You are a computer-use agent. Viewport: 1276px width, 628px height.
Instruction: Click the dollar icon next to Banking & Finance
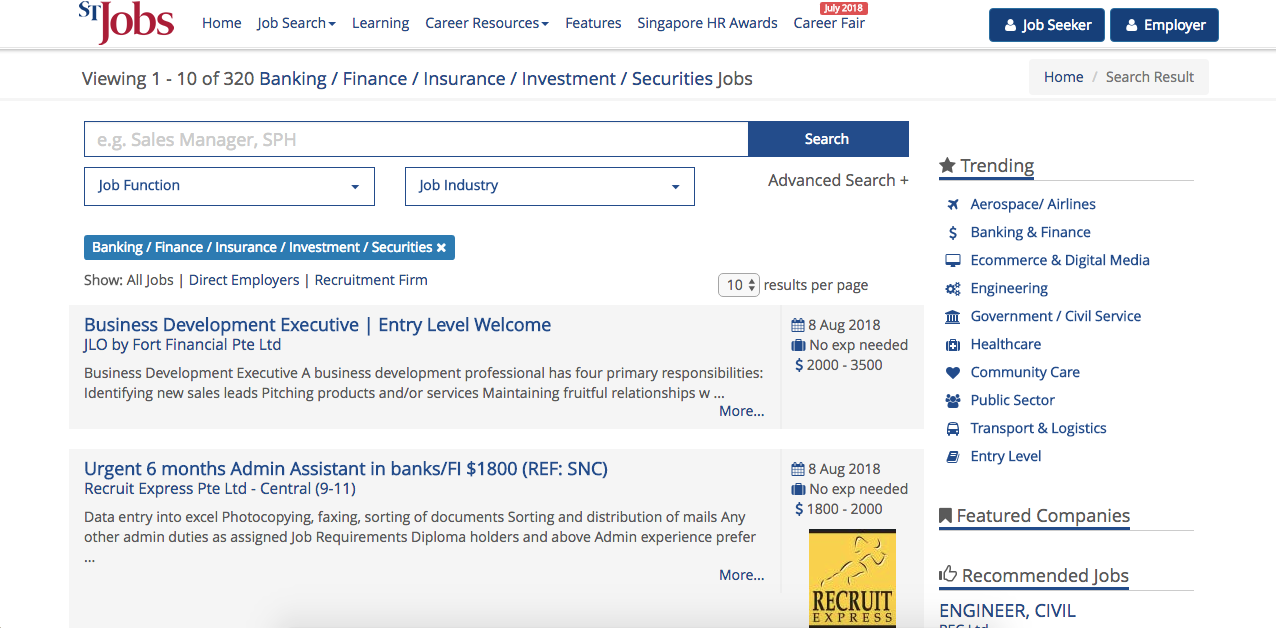click(x=953, y=232)
